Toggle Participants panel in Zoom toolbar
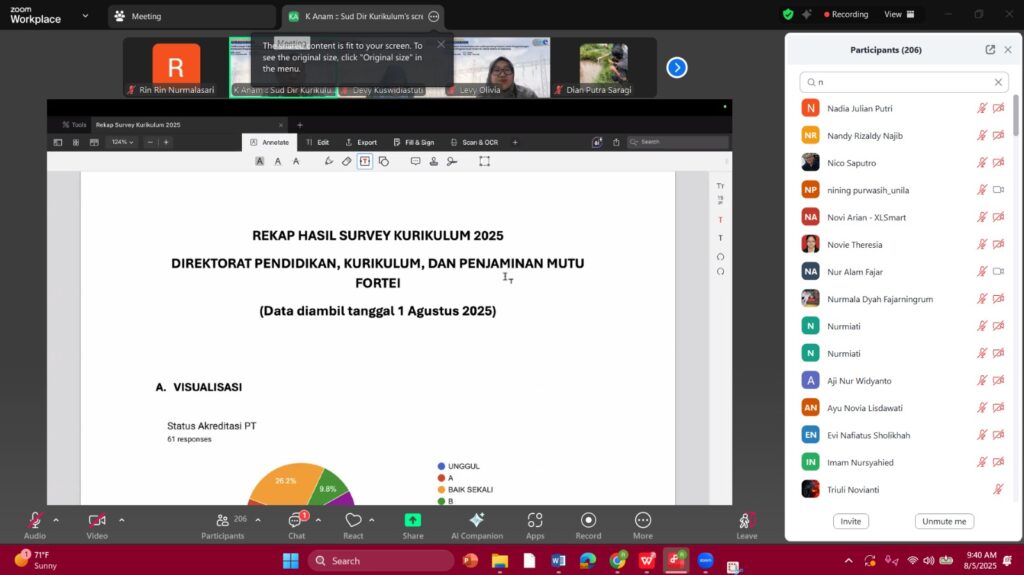This screenshot has width=1024, height=575. tap(223, 525)
